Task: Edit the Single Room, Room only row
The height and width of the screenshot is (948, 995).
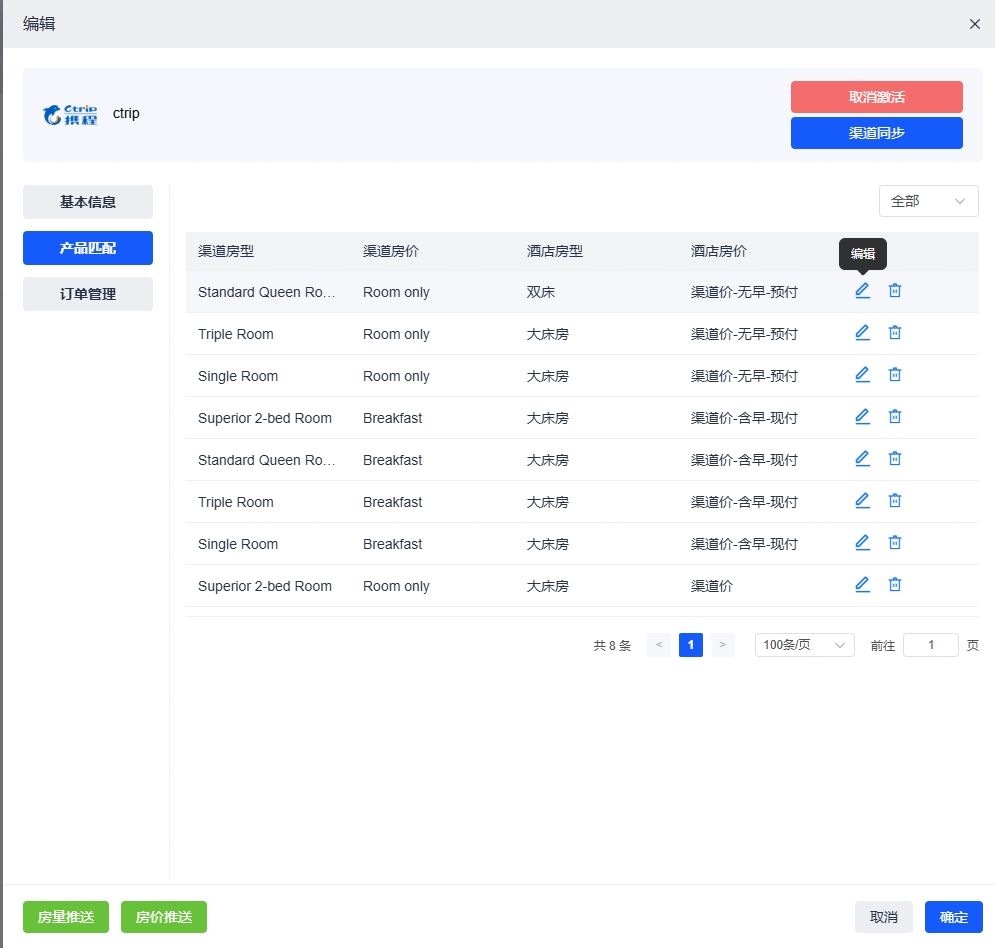Action: click(x=862, y=375)
